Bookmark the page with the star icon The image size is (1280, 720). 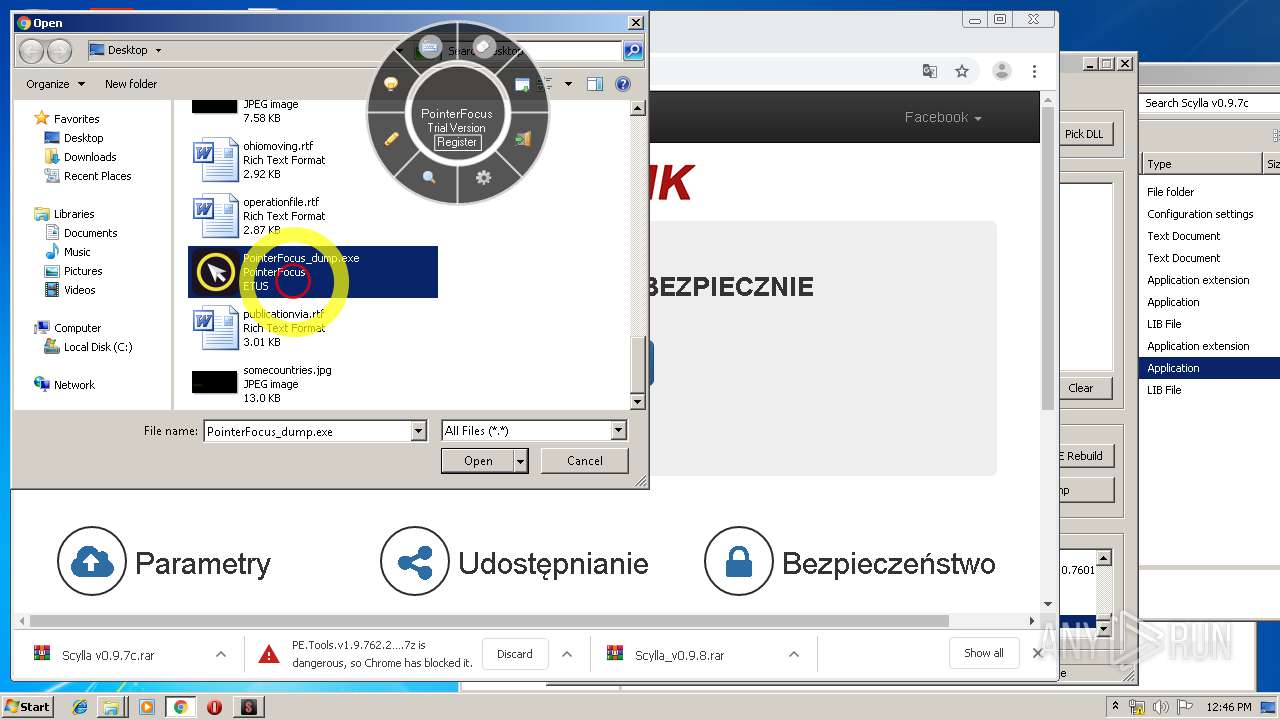pos(962,71)
